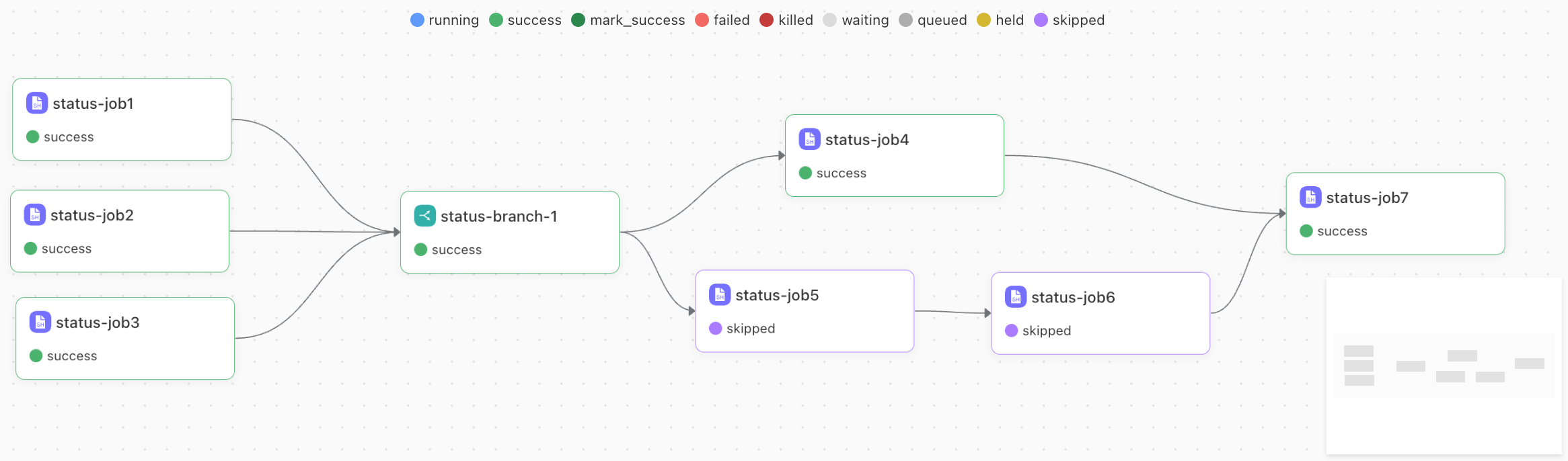1568x461 pixels.
Task: Click the mark_success legend label
Action: 637,20
